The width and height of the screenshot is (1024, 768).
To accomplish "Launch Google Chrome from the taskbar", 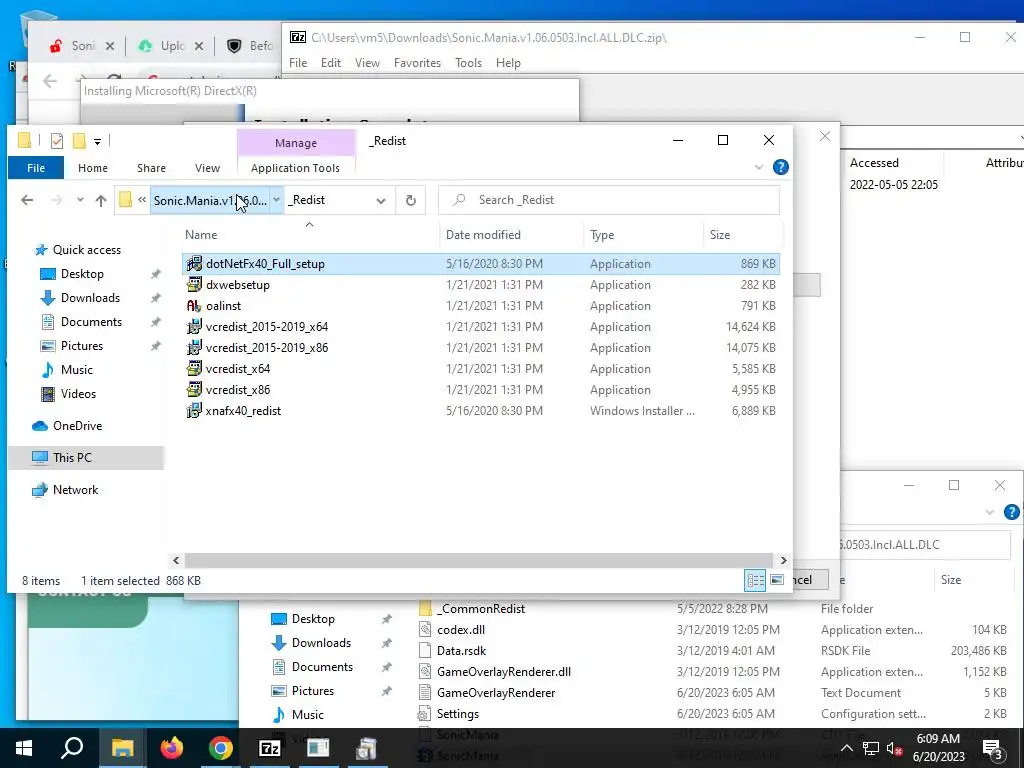I will [x=221, y=748].
